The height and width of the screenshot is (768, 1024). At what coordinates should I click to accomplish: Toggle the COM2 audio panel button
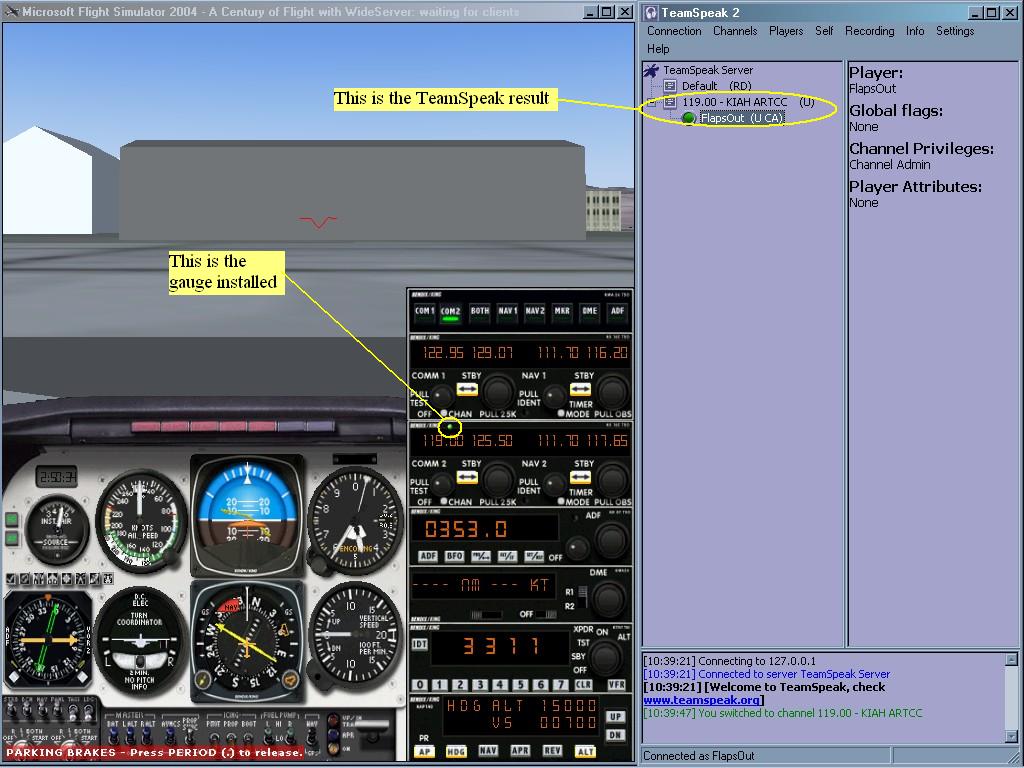(451, 312)
